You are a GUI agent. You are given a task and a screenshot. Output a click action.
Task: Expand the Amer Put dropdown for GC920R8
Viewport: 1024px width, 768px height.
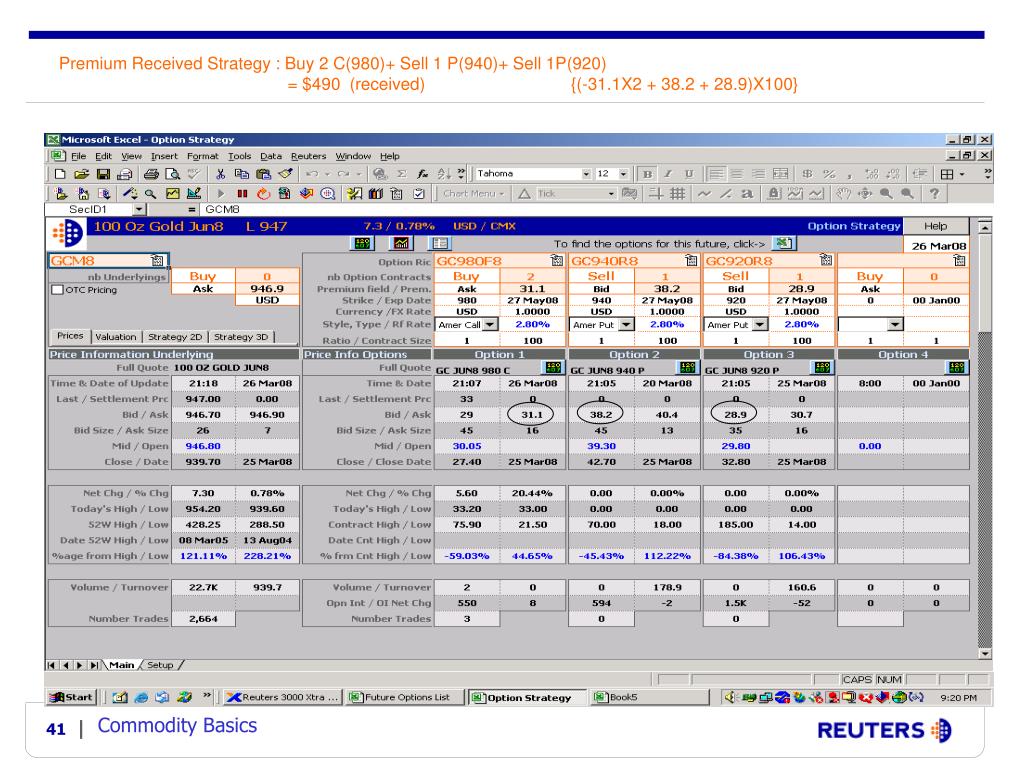(760, 325)
